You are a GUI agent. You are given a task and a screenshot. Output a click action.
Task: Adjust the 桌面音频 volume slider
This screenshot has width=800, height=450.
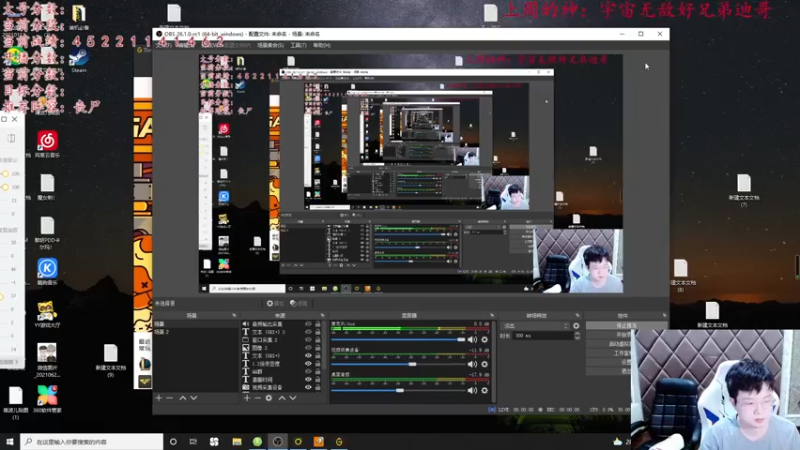[398, 390]
